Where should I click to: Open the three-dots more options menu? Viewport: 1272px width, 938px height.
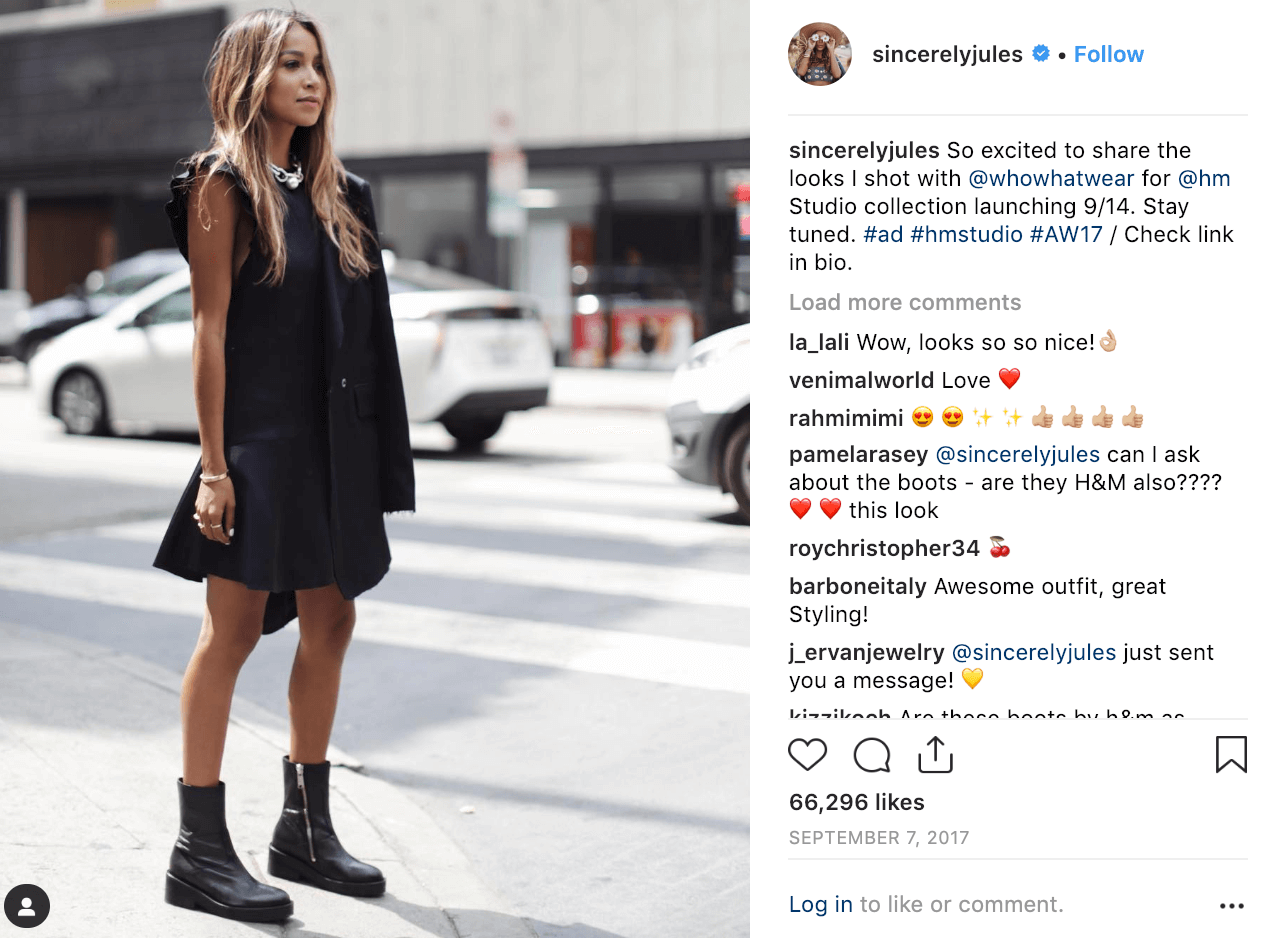pyautogui.click(x=1231, y=906)
